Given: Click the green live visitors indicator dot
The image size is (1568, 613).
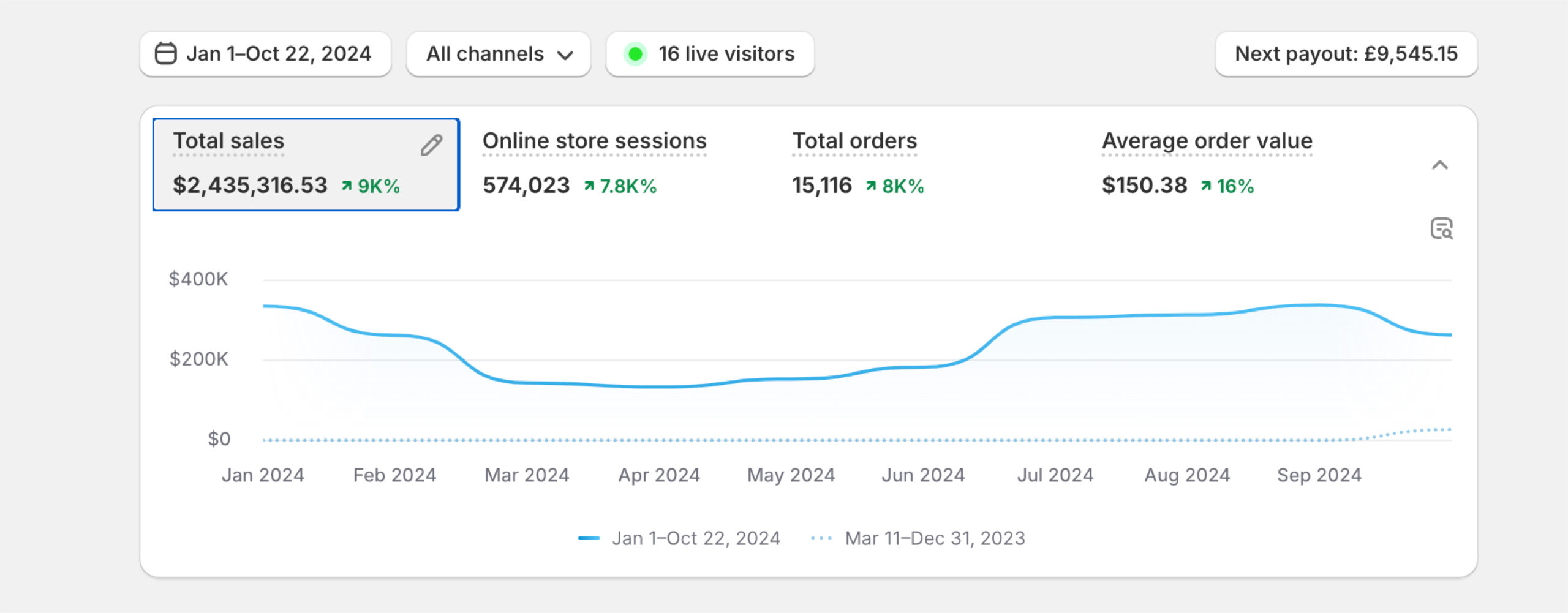Looking at the screenshot, I should 635,54.
